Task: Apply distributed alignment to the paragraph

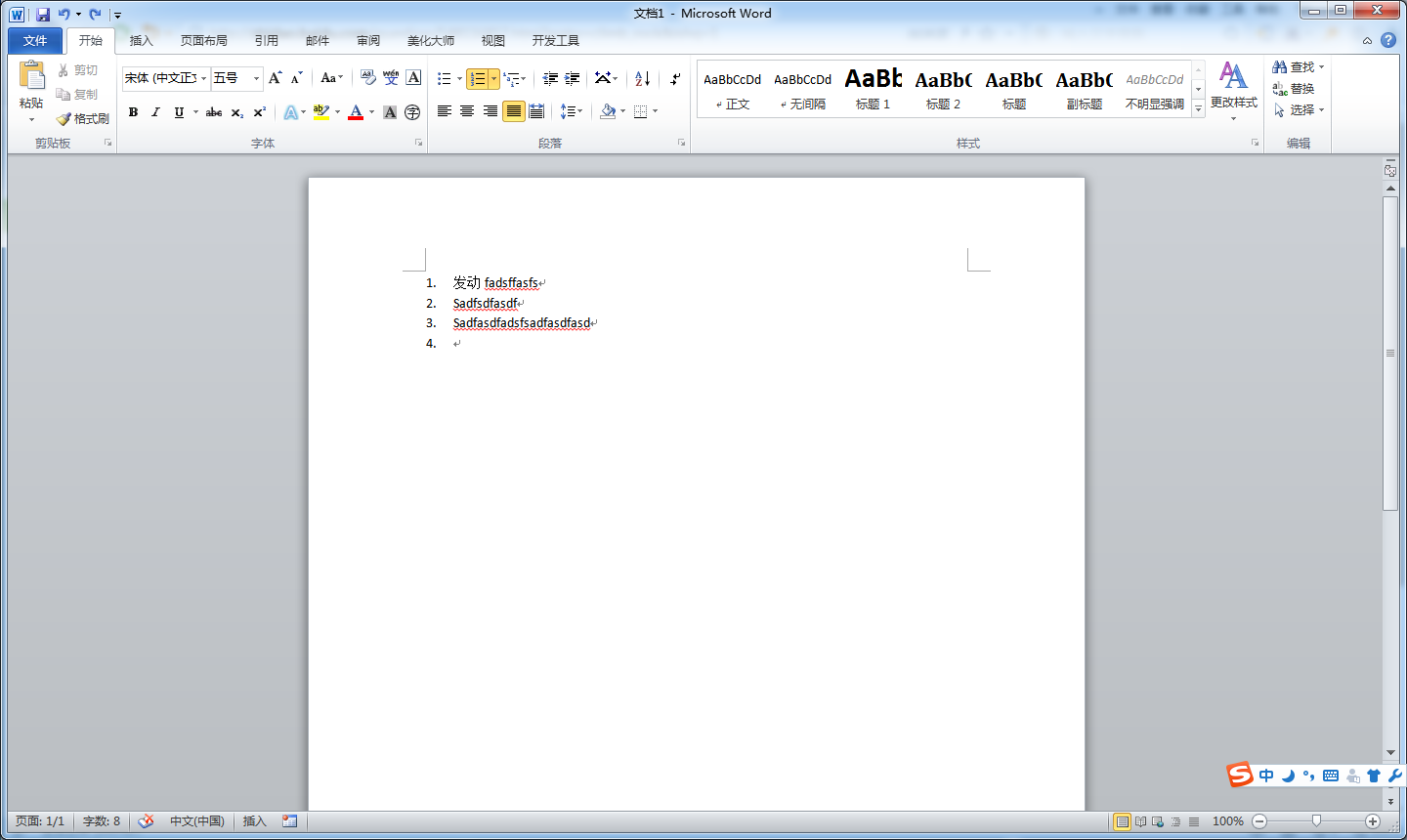Action: 536,111
